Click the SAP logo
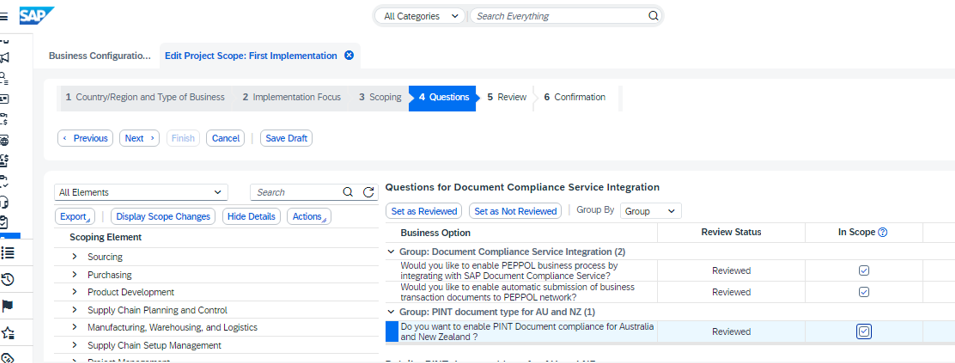 (37, 15)
